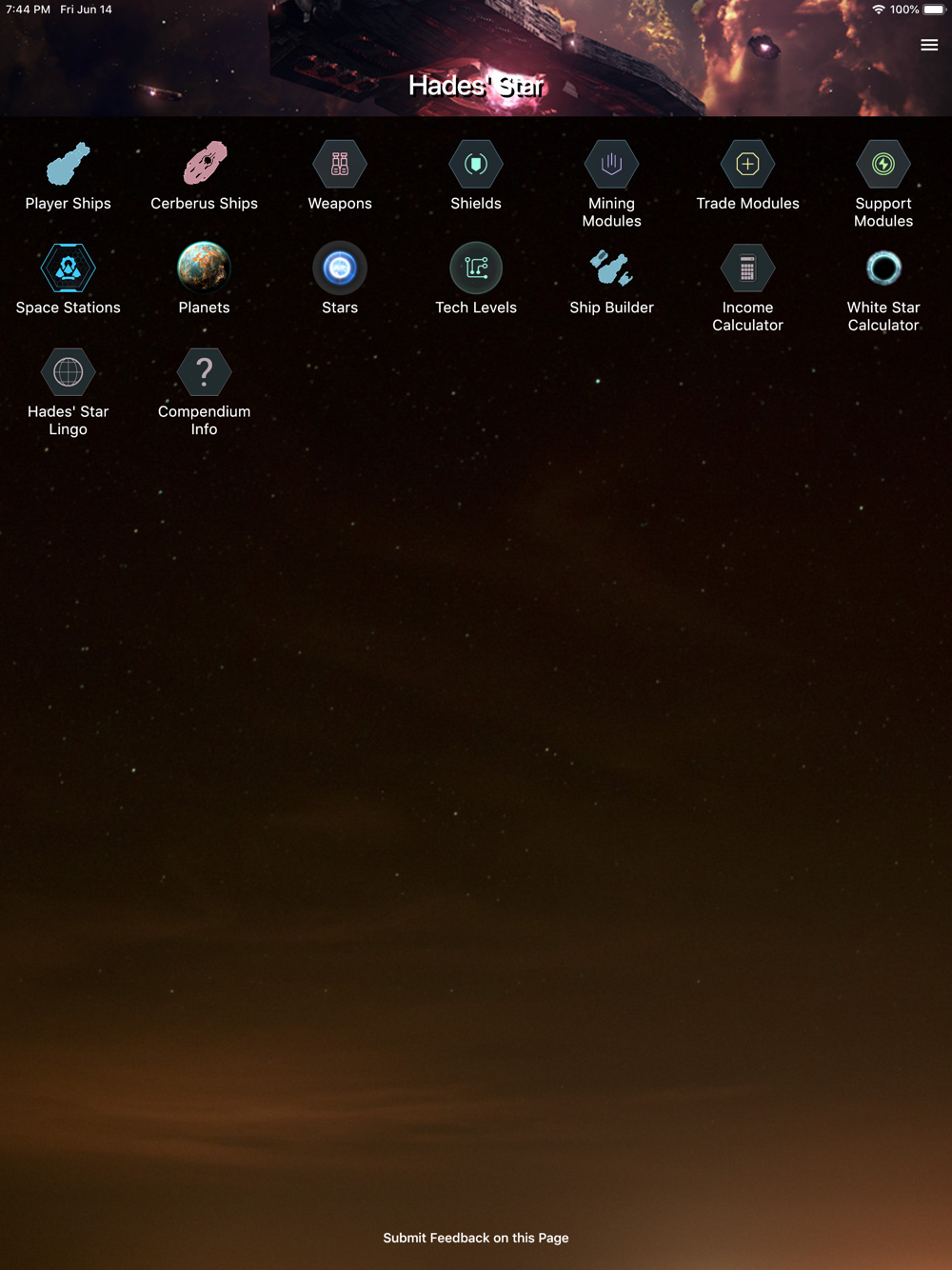The image size is (952, 1270).
Task: Open the Ship Builder icon
Action: (x=612, y=268)
